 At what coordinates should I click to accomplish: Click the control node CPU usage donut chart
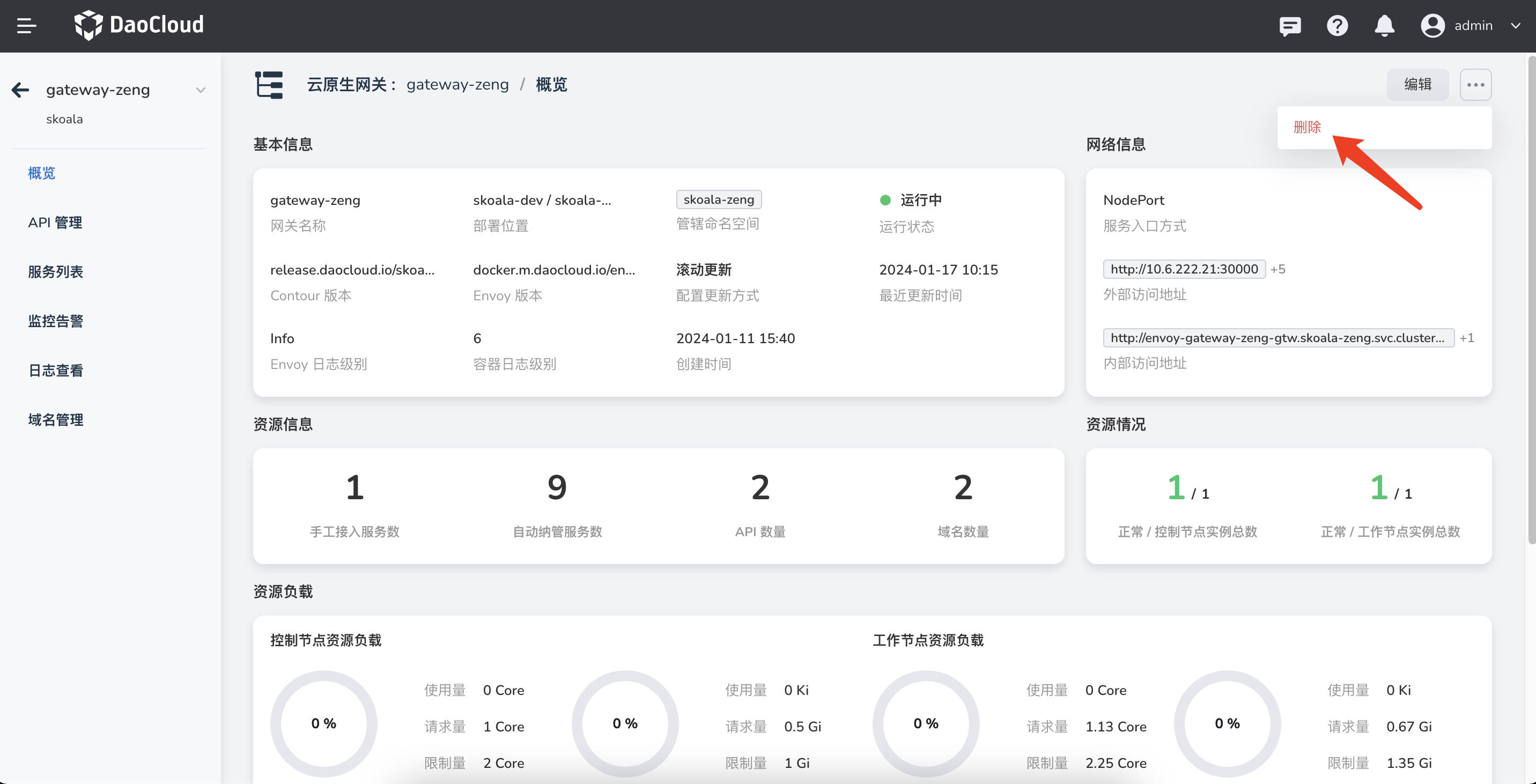click(x=324, y=723)
